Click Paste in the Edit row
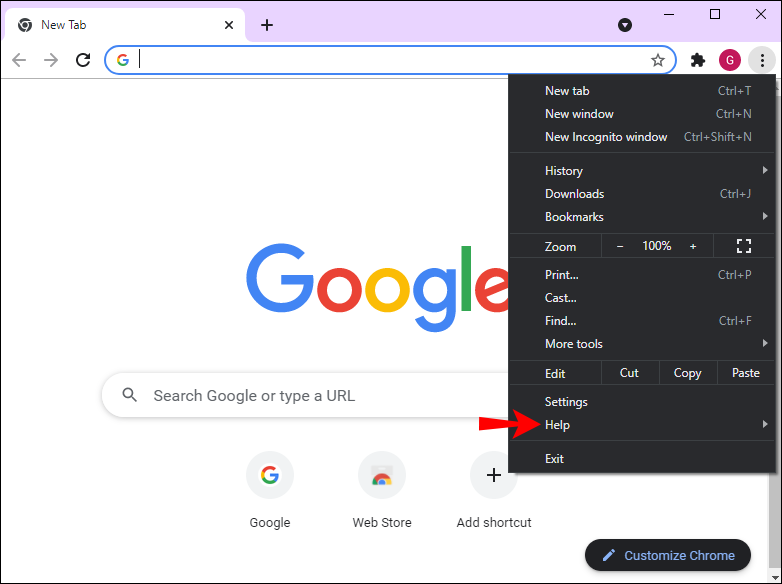782x584 pixels. tap(746, 373)
